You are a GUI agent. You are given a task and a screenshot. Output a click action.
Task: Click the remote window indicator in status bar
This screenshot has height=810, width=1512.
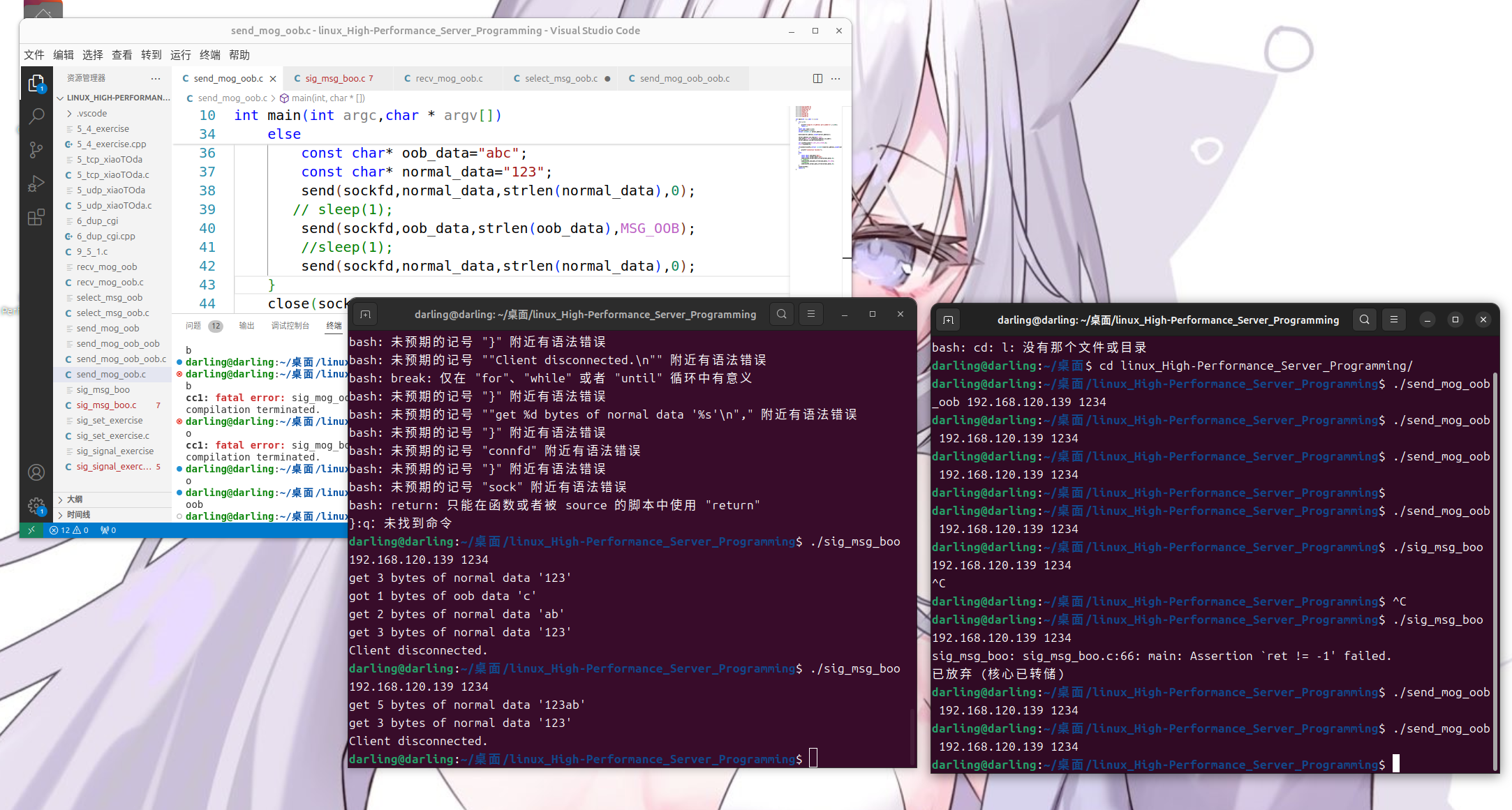point(31,530)
